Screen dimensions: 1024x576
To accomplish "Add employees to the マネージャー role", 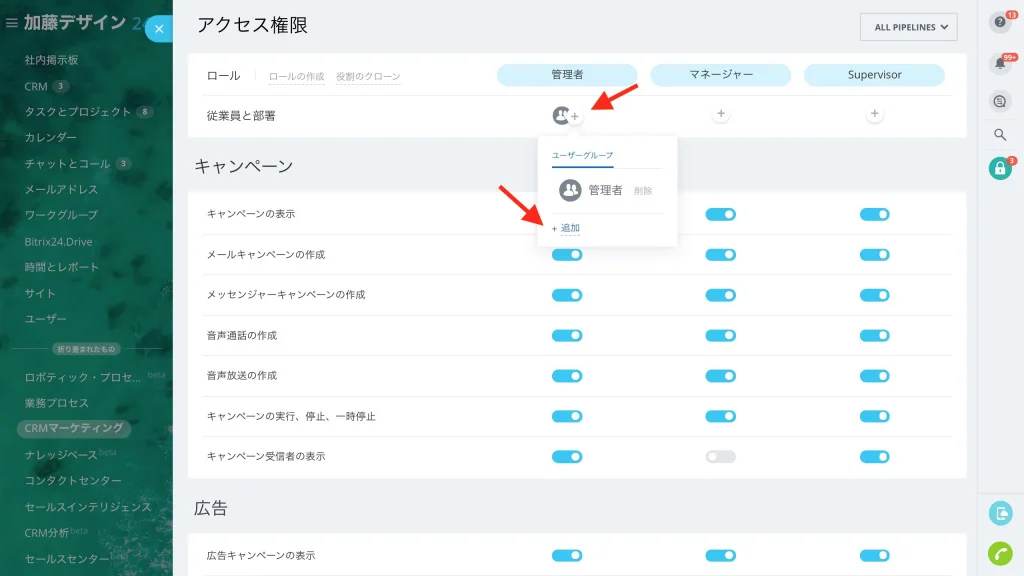I will pos(720,114).
